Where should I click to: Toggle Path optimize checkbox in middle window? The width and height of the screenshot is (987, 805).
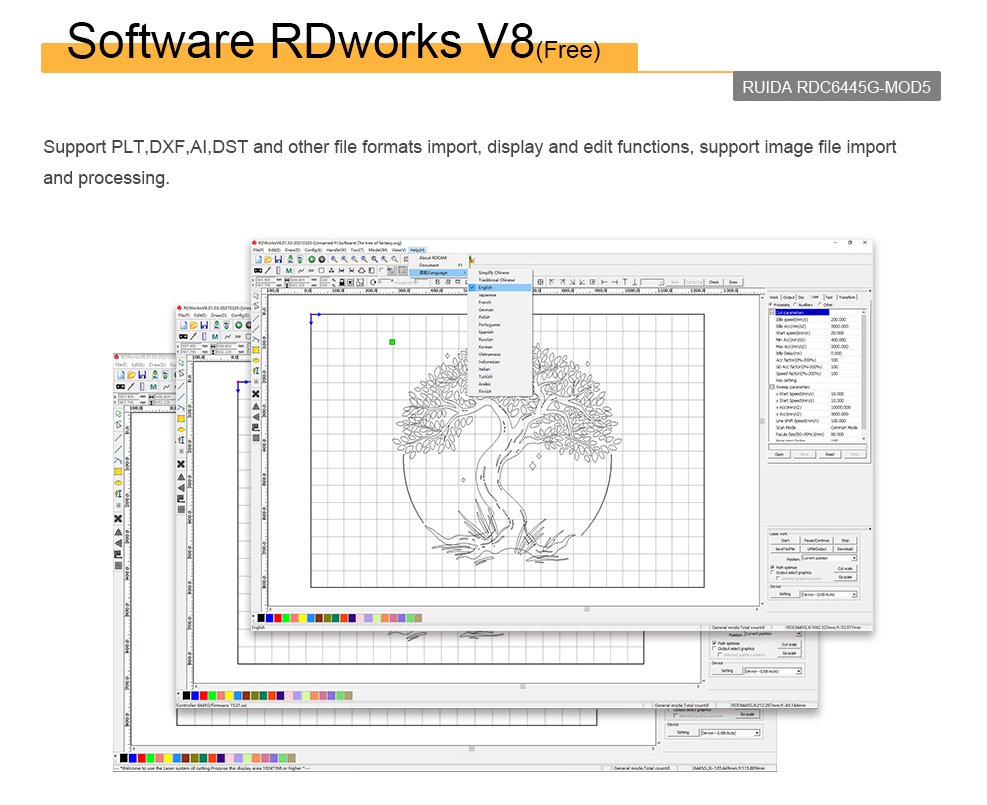pos(714,643)
